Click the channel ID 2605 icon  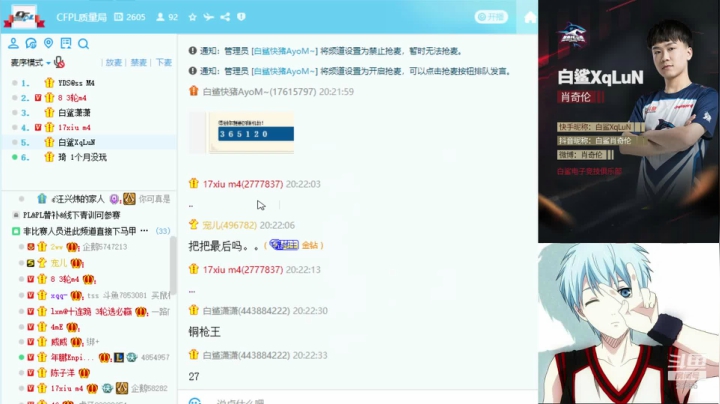pyautogui.click(x=118, y=17)
